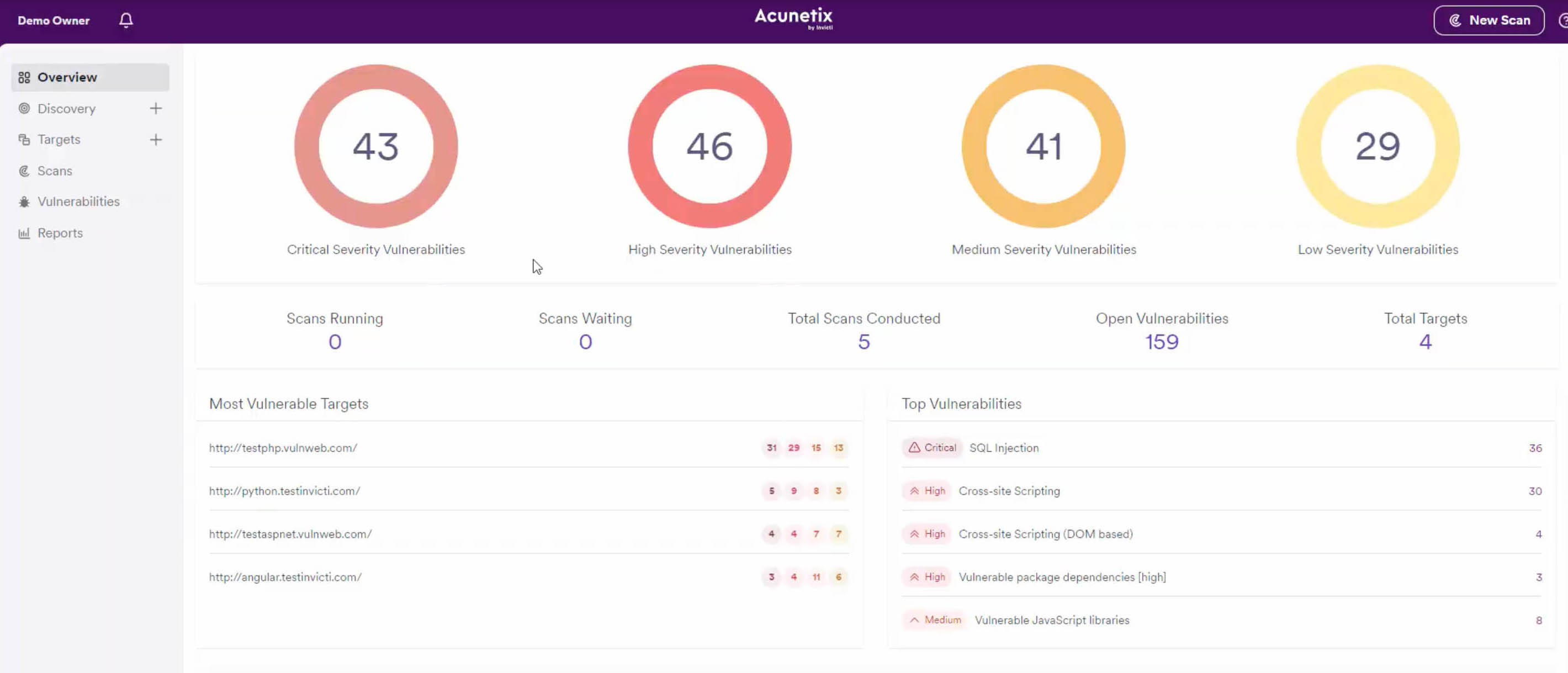Click the Scans Waiting count
The image size is (1568, 673).
(585, 342)
